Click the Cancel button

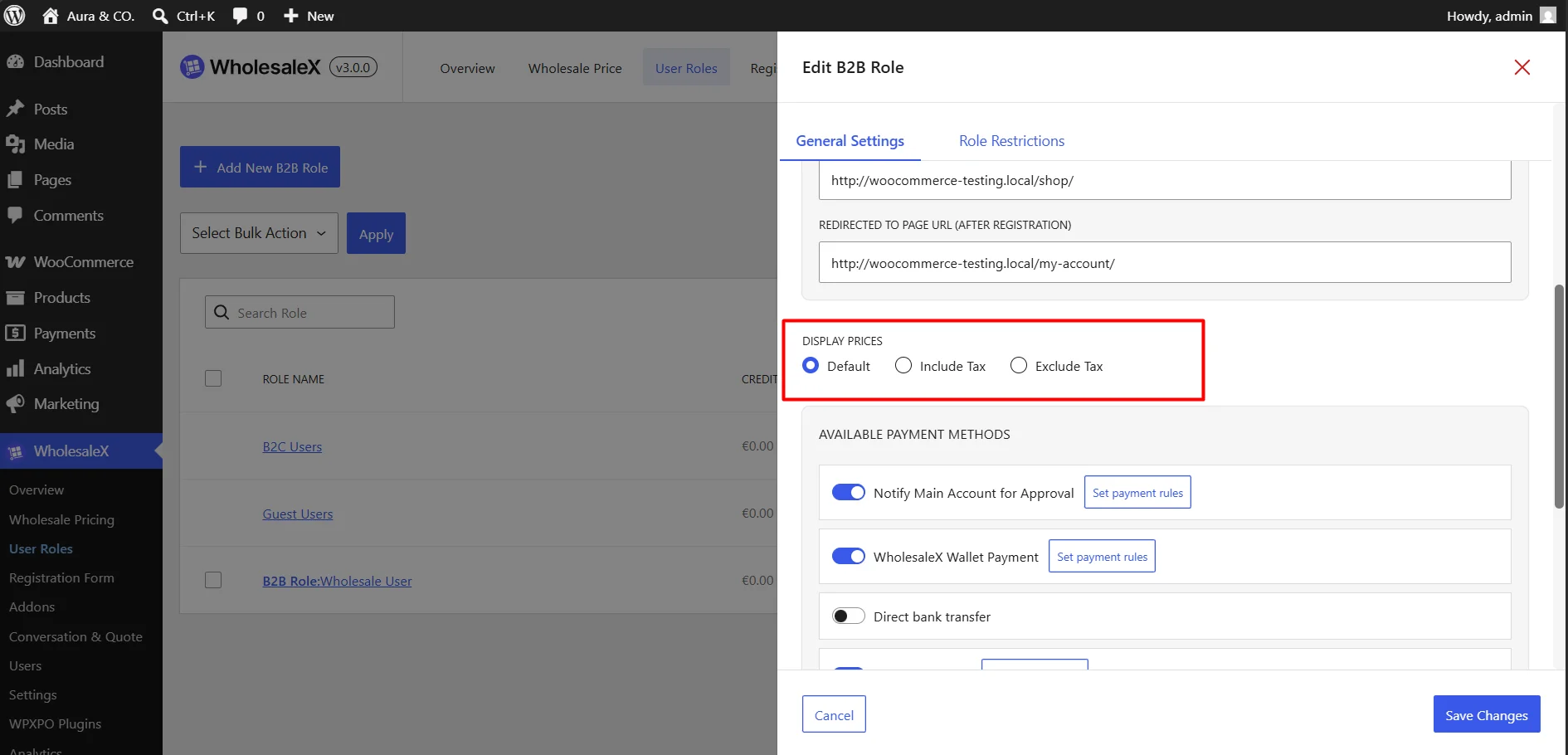point(834,714)
